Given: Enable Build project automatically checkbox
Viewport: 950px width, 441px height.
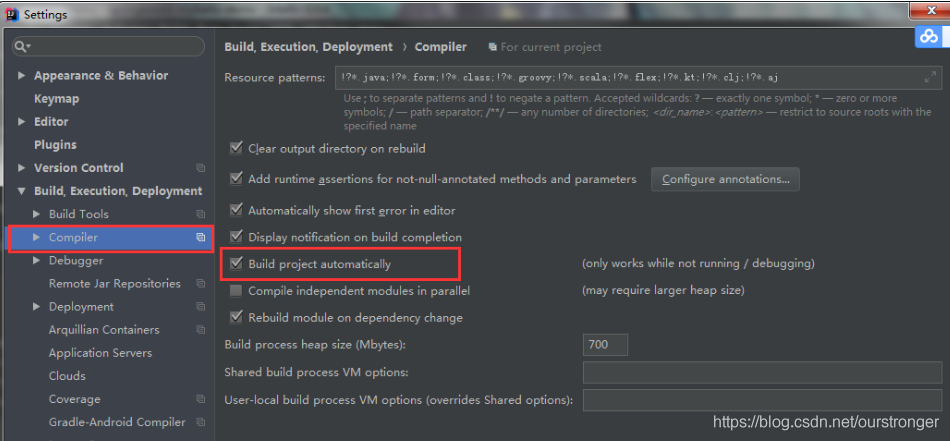Looking at the screenshot, I should click(236, 264).
